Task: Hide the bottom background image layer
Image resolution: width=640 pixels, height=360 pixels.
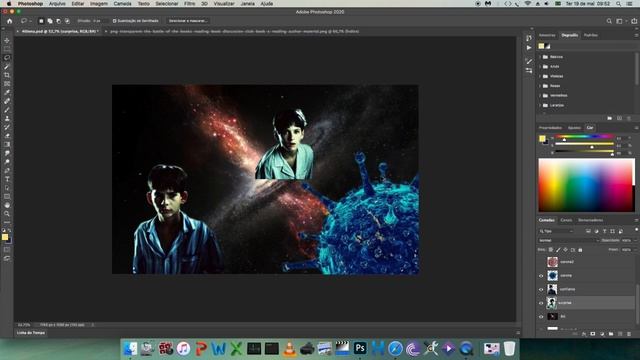Action: [541, 317]
